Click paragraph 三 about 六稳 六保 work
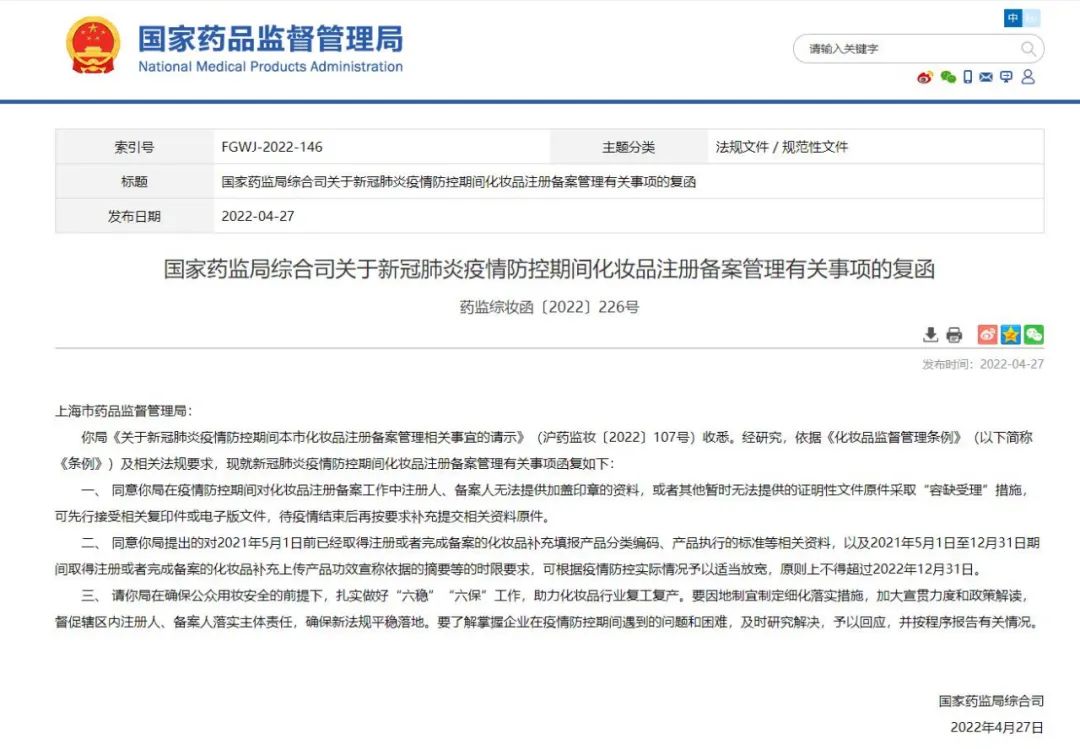The width and height of the screenshot is (1080, 749). point(548,608)
